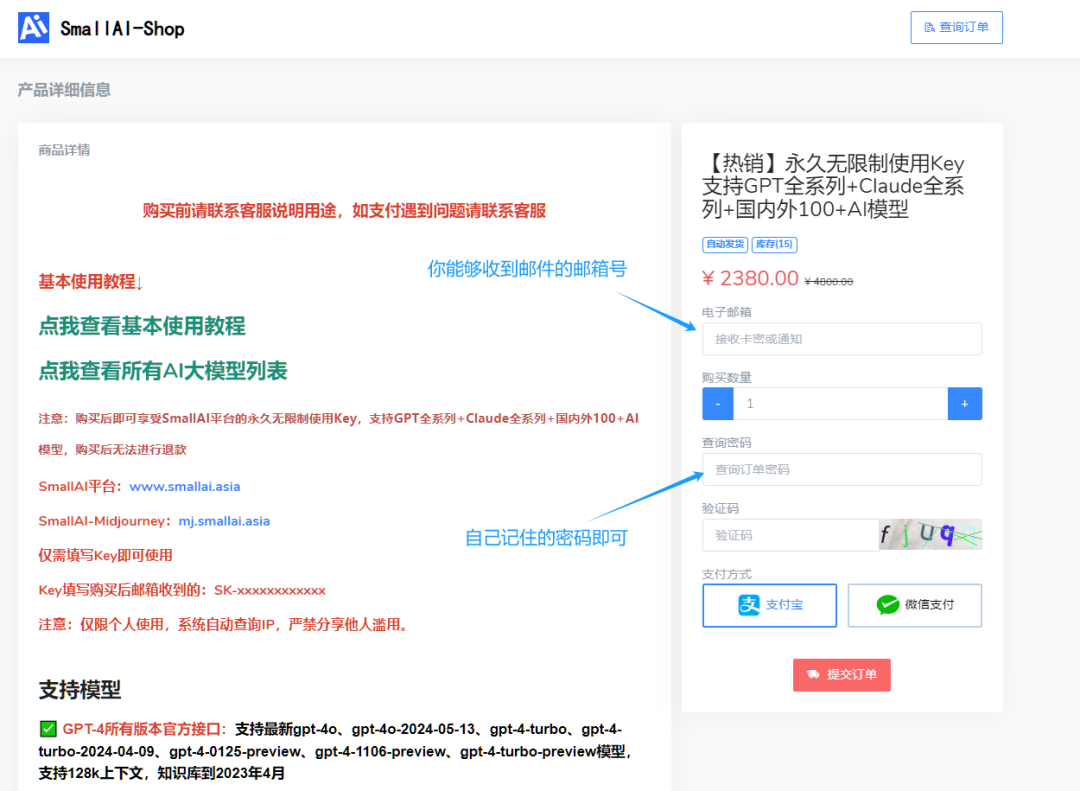Click the 基本使用教程 red heading
This screenshot has height=791, width=1080.
[90, 282]
